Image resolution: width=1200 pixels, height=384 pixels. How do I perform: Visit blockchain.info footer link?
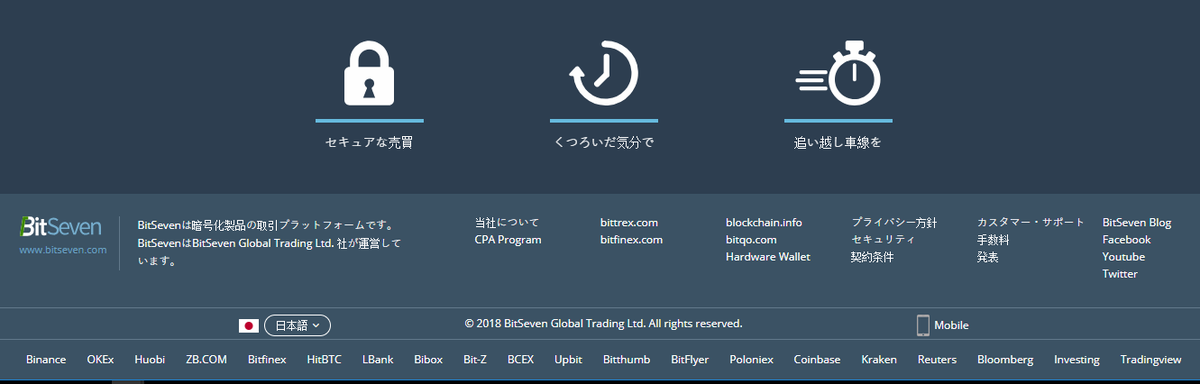pos(764,222)
